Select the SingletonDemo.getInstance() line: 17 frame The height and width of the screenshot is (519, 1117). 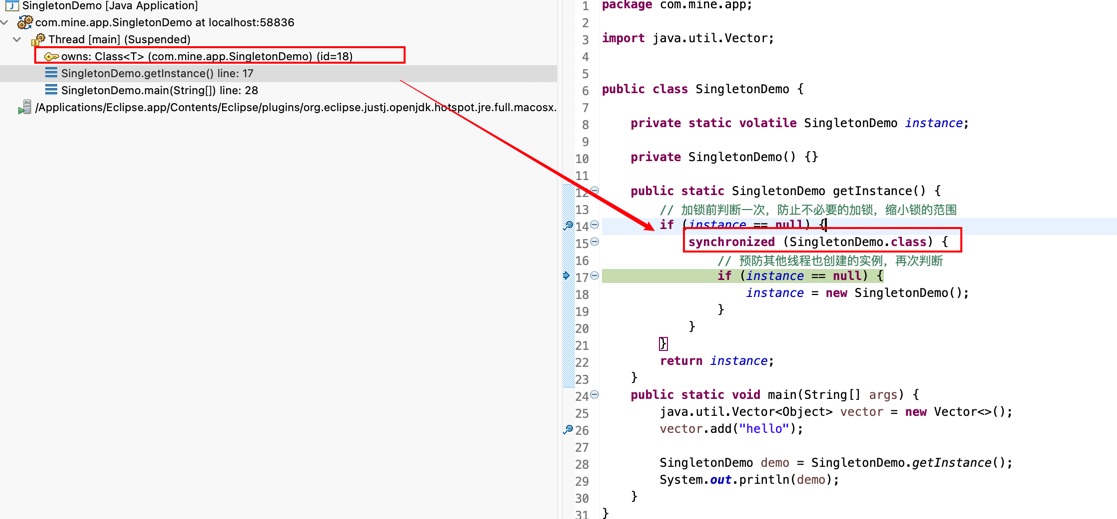coord(157,73)
